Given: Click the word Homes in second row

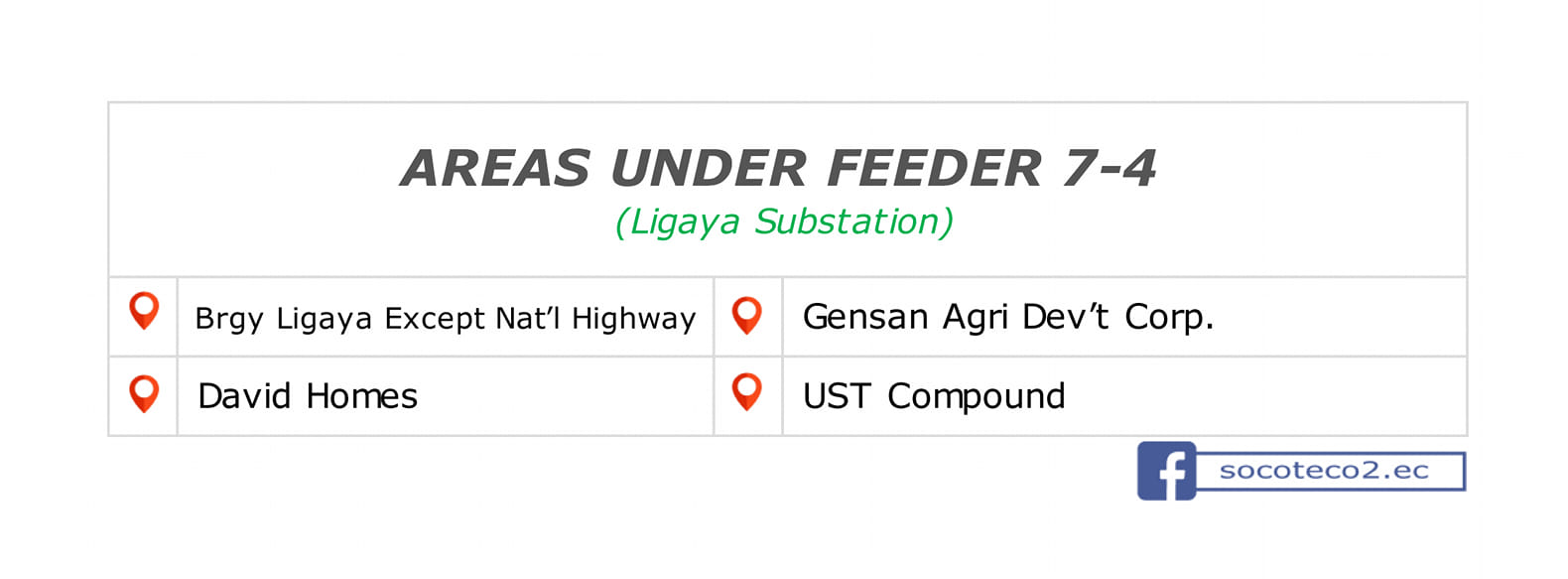Looking at the screenshot, I should click(x=362, y=396).
